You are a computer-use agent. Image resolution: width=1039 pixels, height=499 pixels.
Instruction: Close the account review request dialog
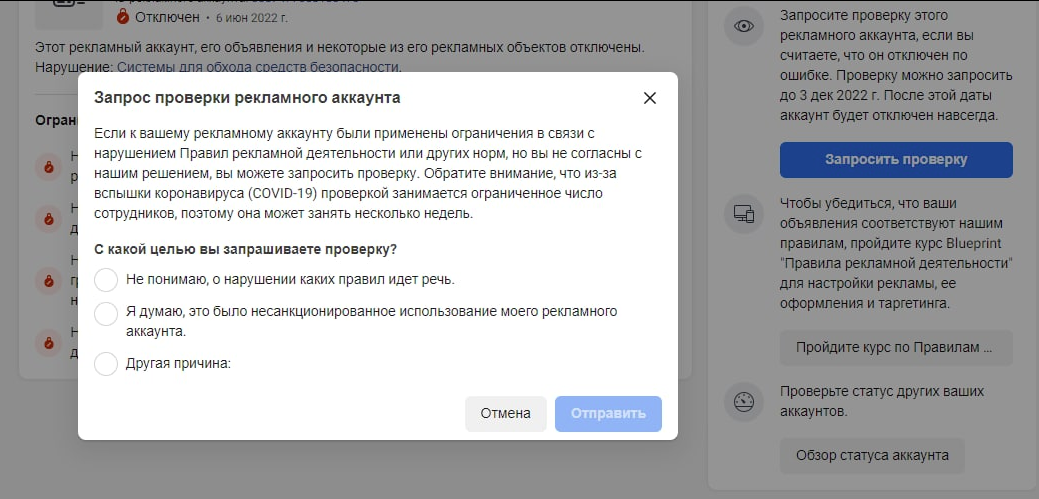tap(649, 98)
